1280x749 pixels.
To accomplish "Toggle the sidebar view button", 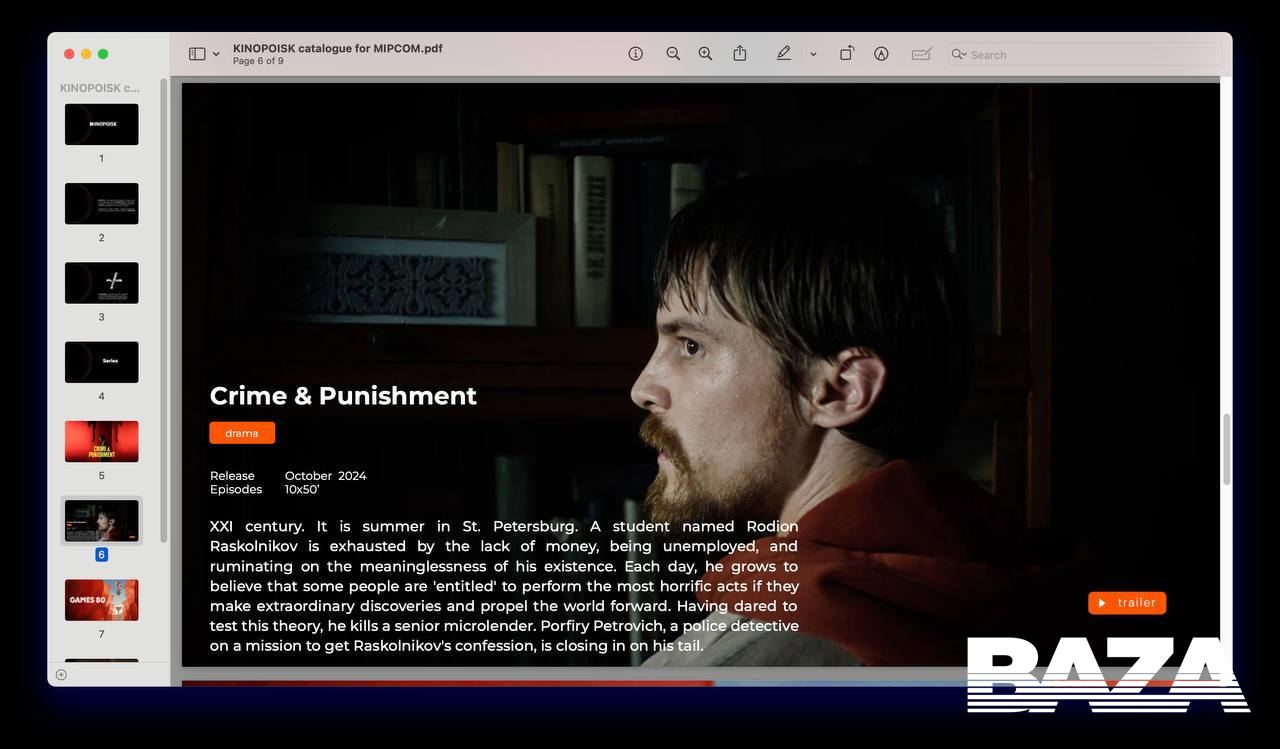I will click(x=197, y=54).
